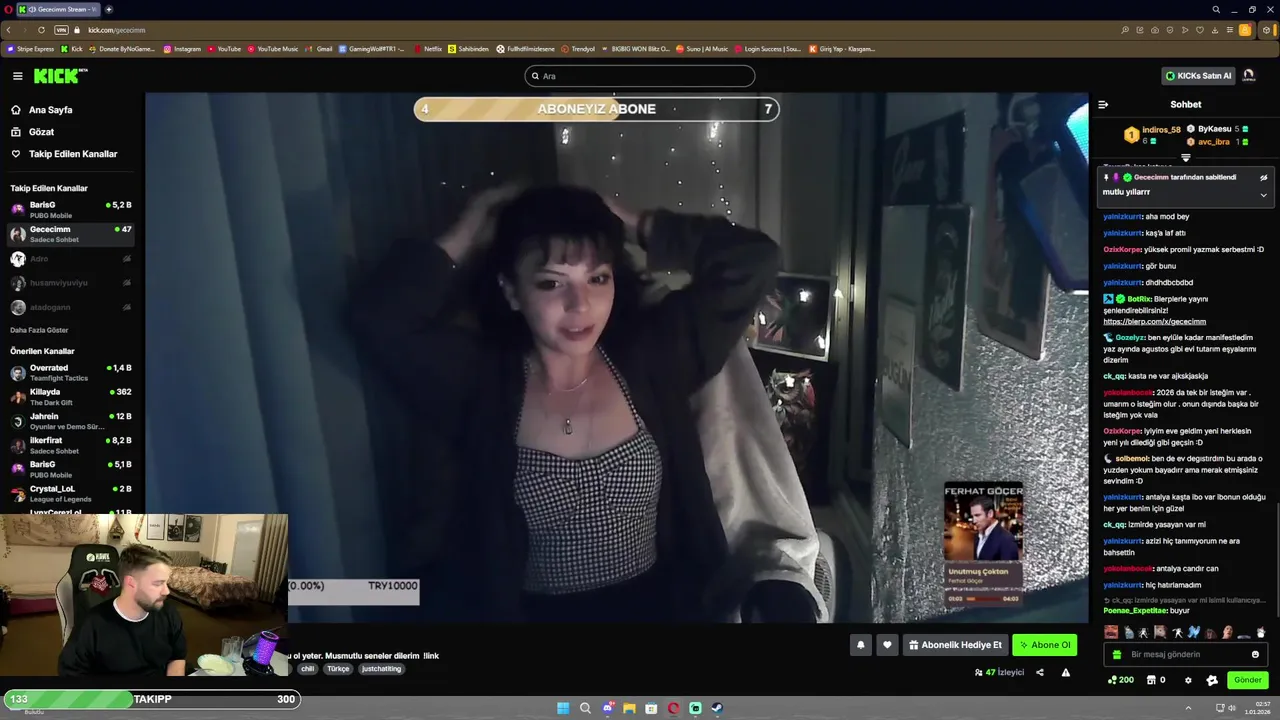Open the hamburger menu beside the Kick logo
This screenshot has width=1280, height=720.
click(17, 76)
